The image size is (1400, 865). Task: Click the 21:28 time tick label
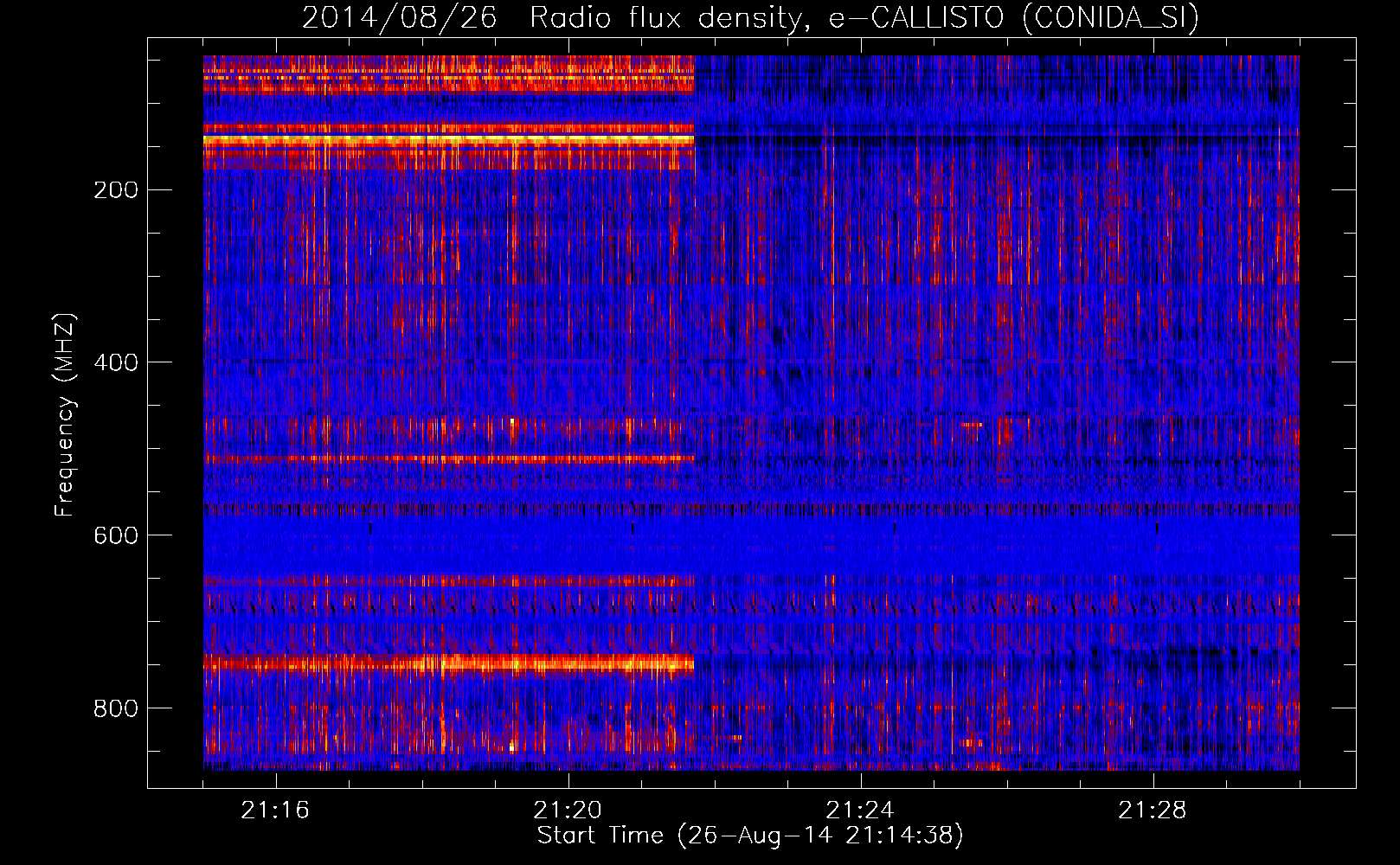coord(1153,811)
